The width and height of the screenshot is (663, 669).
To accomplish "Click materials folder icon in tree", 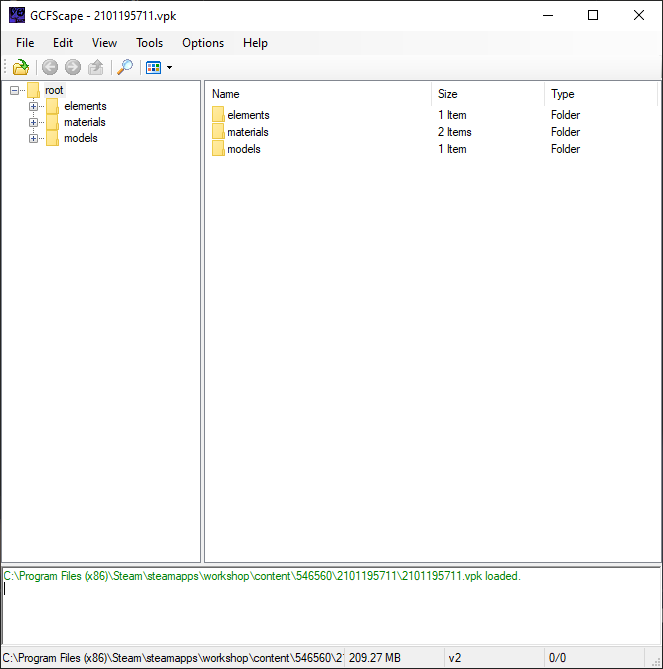I will pos(52,122).
